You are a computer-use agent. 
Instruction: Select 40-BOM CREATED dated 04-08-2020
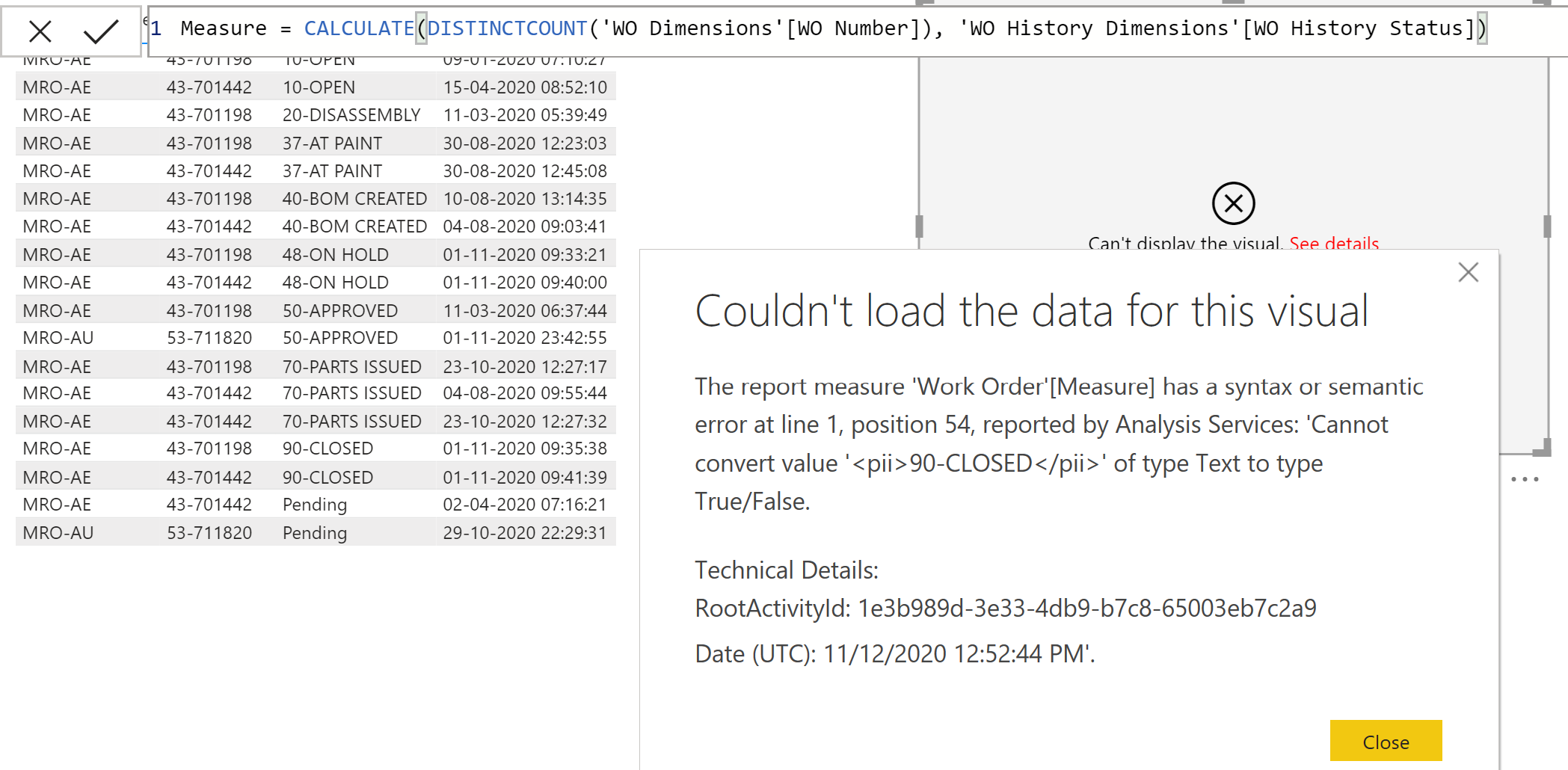354,227
